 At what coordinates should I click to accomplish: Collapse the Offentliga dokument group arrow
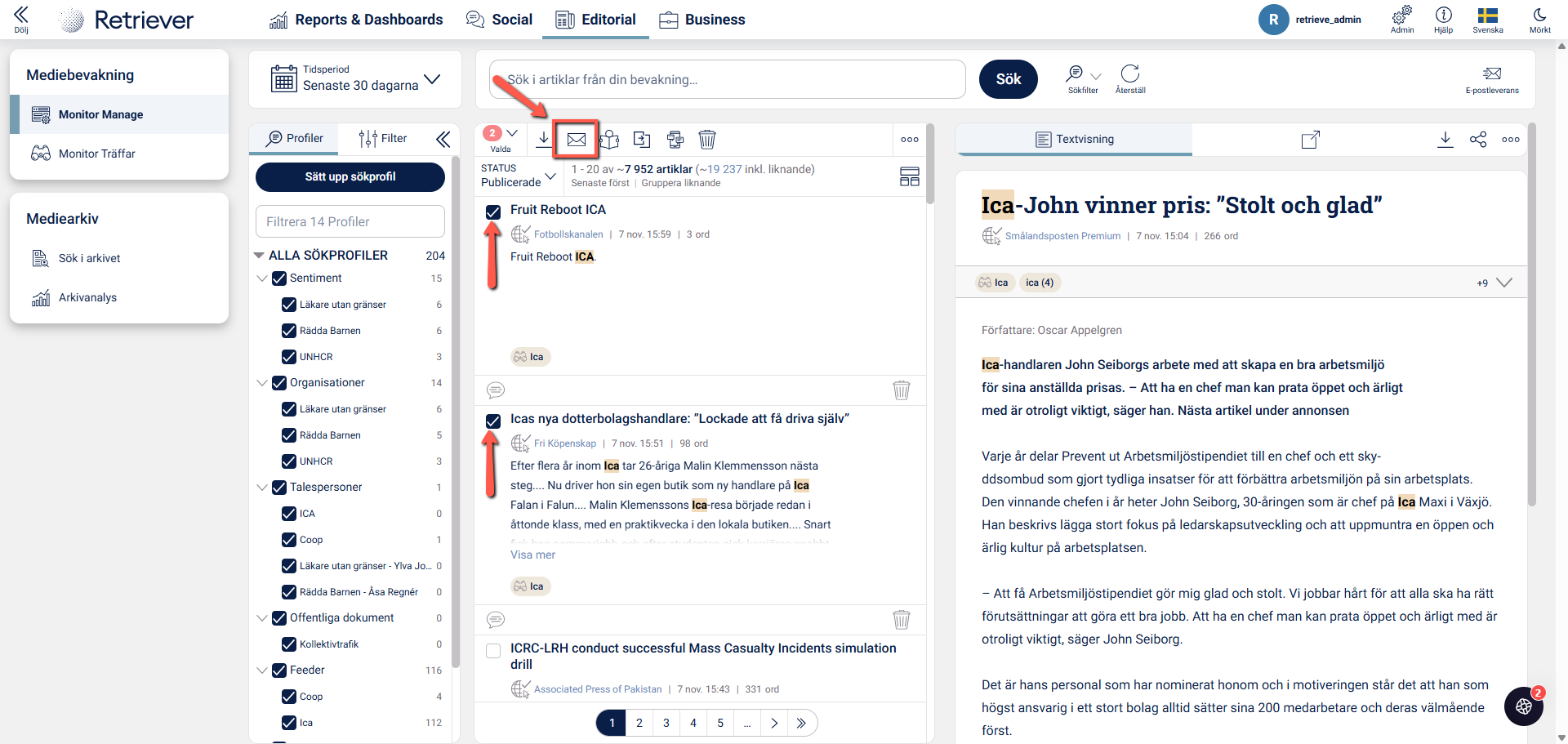pos(262,618)
